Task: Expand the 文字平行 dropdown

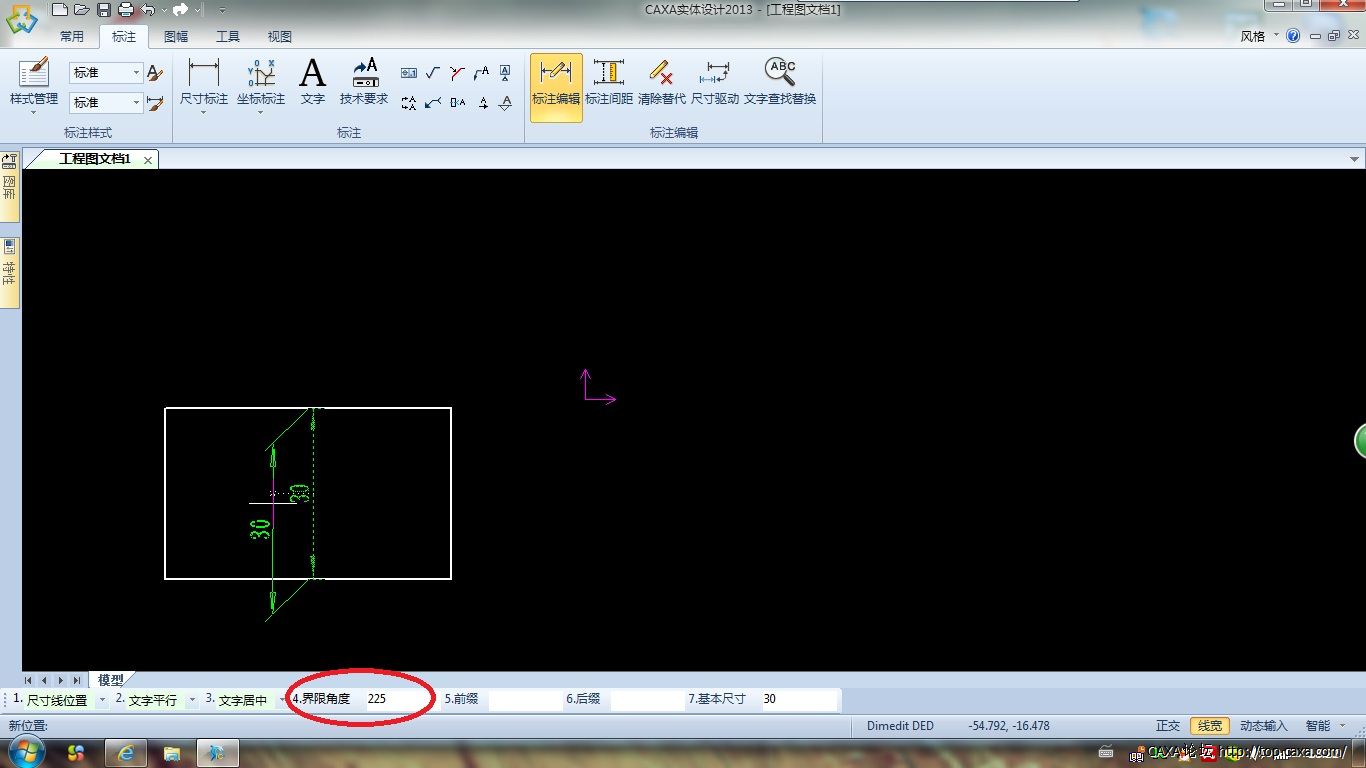Action: [x=191, y=700]
